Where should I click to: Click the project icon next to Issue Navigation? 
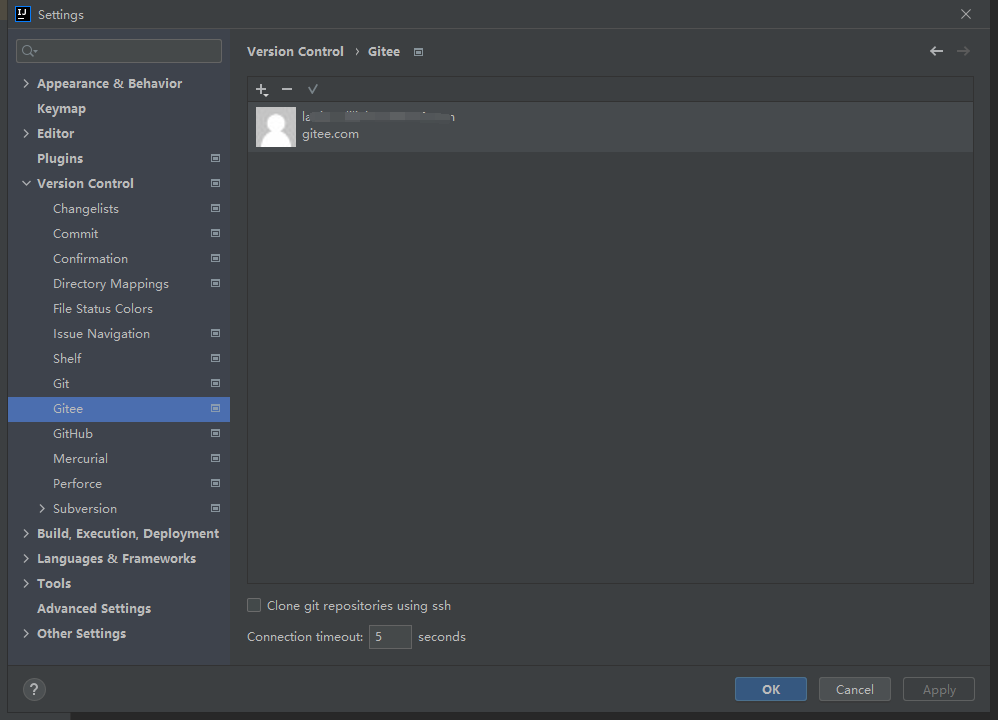pos(216,334)
